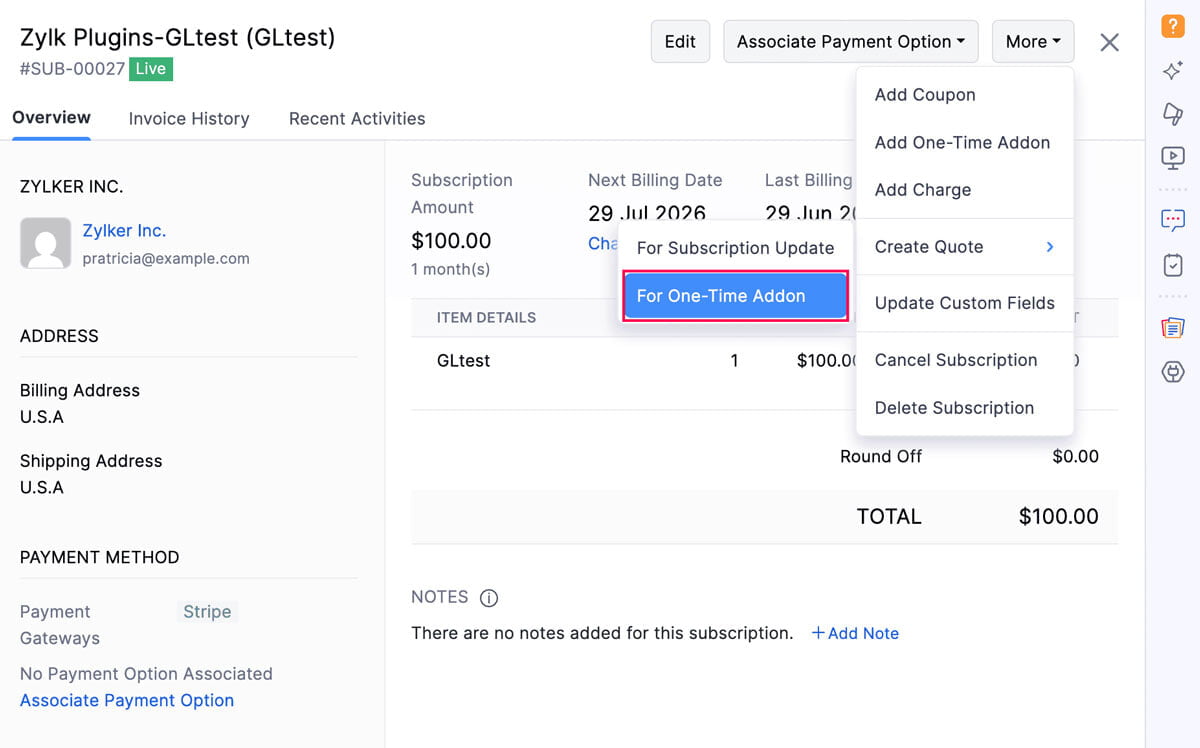Click the Notes info circle icon
The height and width of the screenshot is (748, 1200).
489,598
